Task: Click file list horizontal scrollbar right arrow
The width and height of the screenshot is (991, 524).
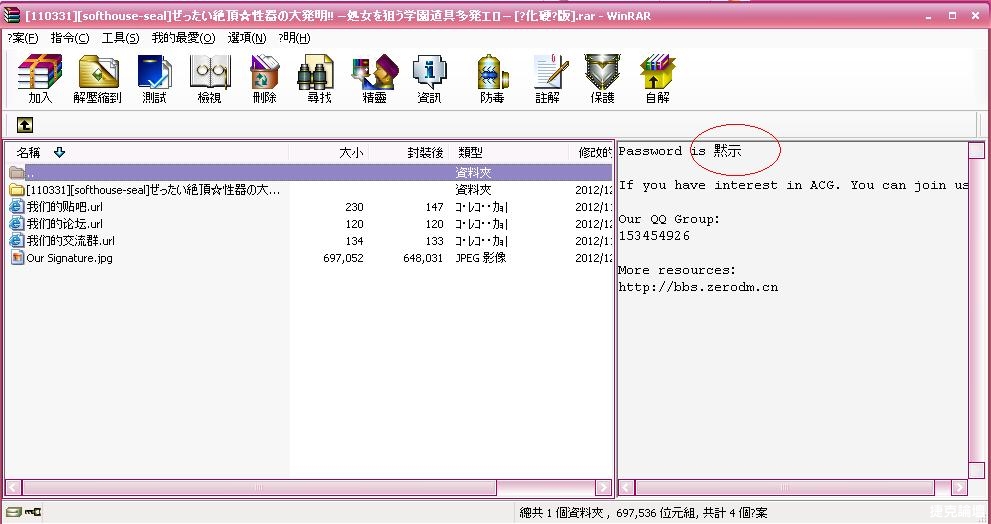Action: [603, 487]
